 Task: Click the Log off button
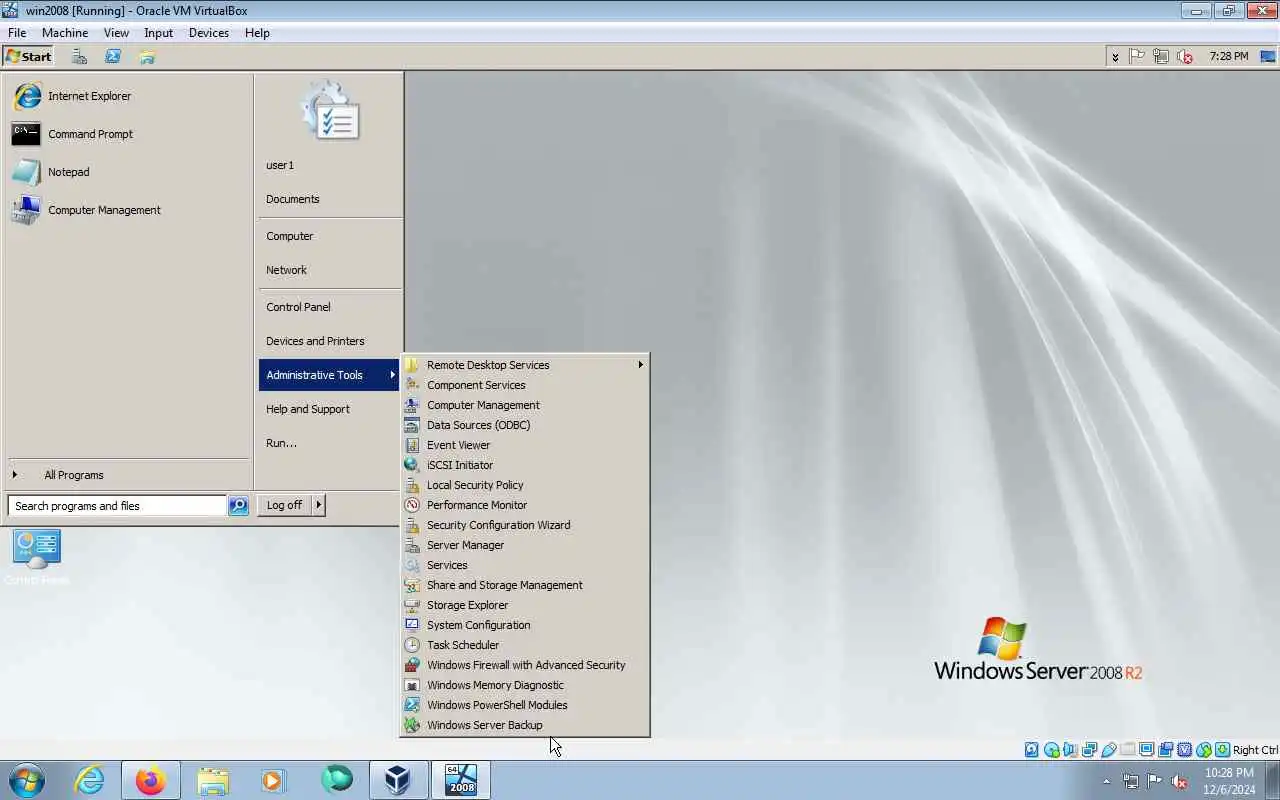[284, 505]
